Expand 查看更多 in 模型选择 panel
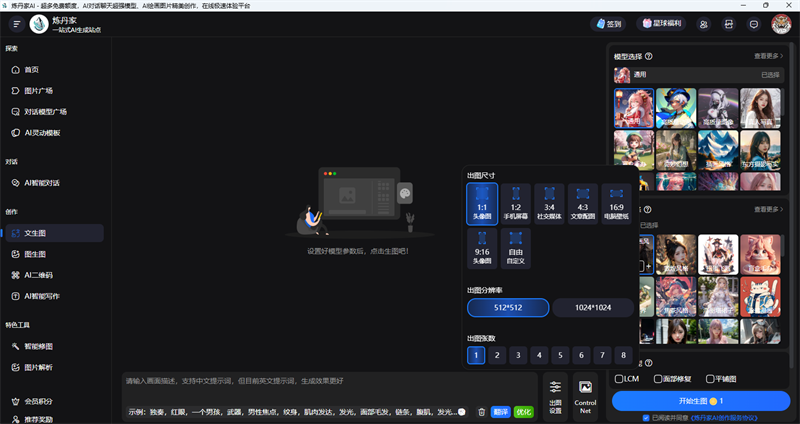800x424 pixels. point(768,56)
